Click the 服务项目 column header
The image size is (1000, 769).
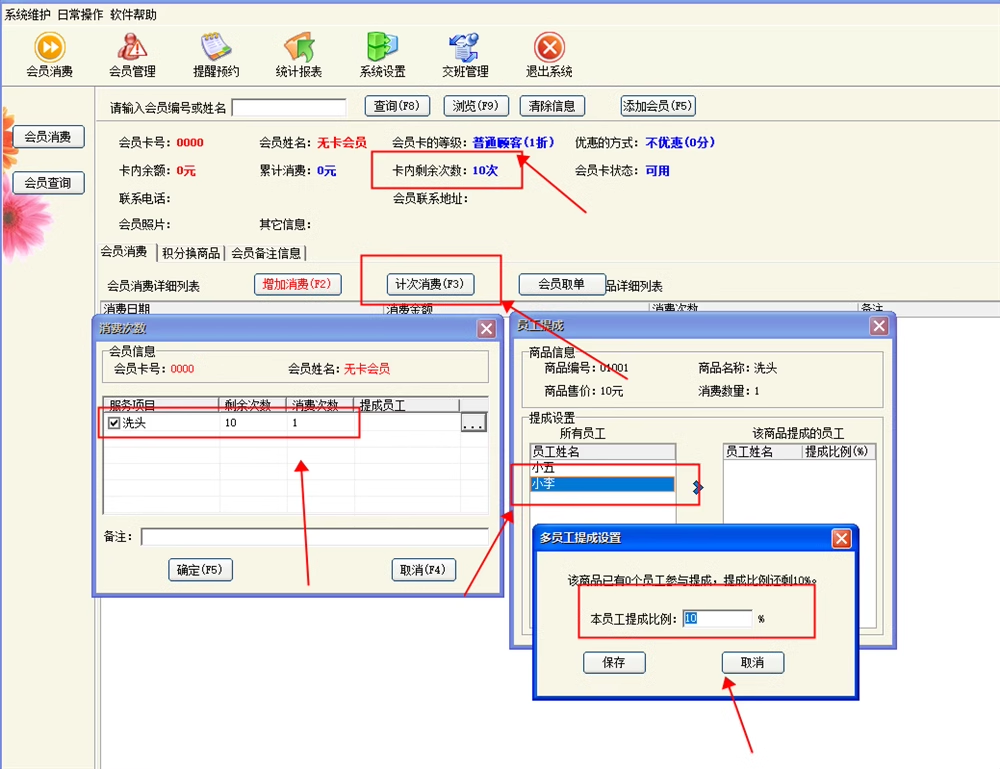click(x=162, y=405)
